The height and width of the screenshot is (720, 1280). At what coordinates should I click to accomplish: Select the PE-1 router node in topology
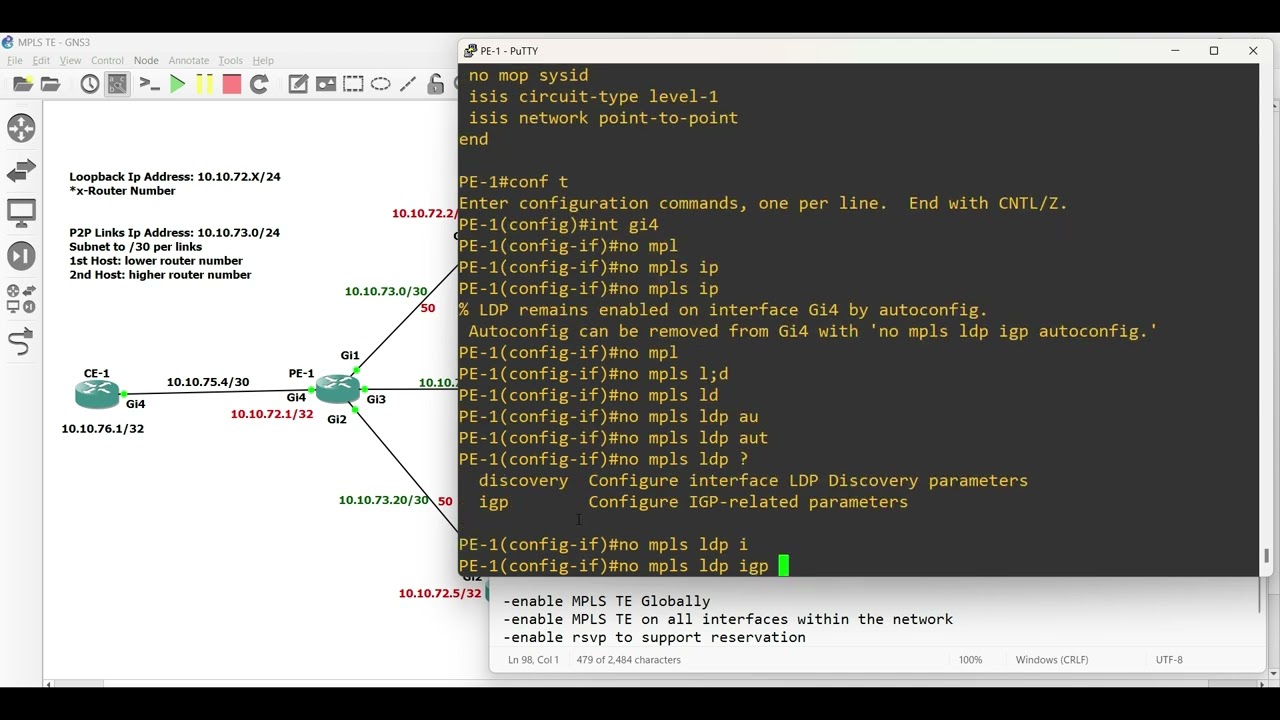337,388
